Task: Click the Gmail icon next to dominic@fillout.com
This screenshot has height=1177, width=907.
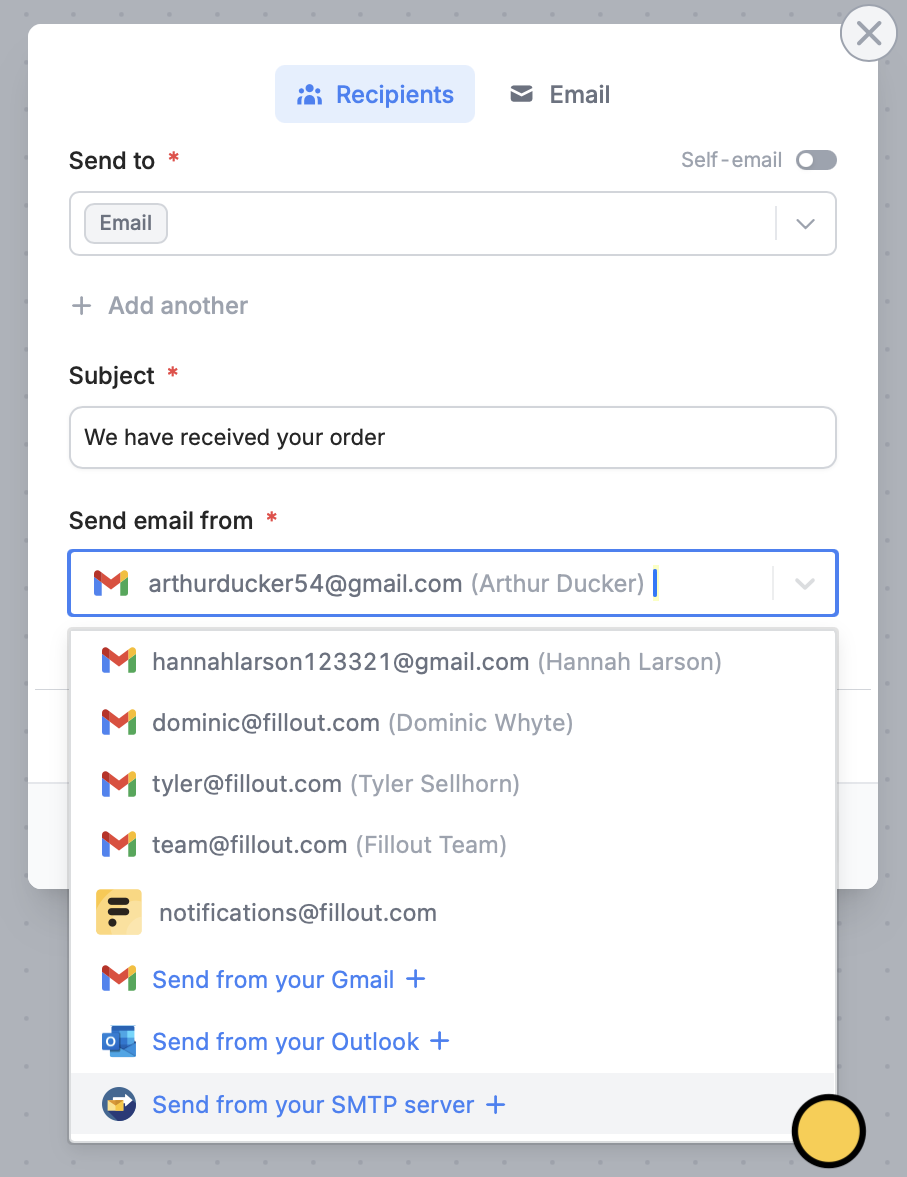Action: (119, 722)
